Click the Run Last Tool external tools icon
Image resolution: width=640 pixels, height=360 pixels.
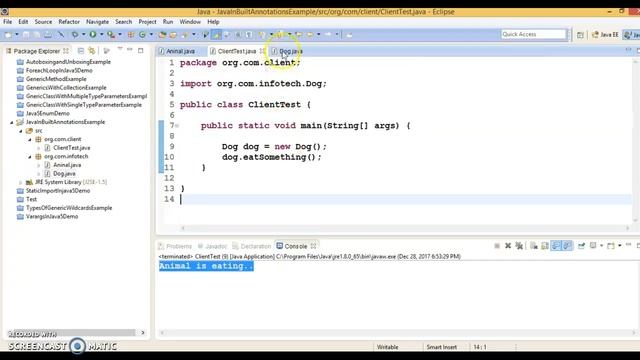pyautogui.click(x=110, y=35)
